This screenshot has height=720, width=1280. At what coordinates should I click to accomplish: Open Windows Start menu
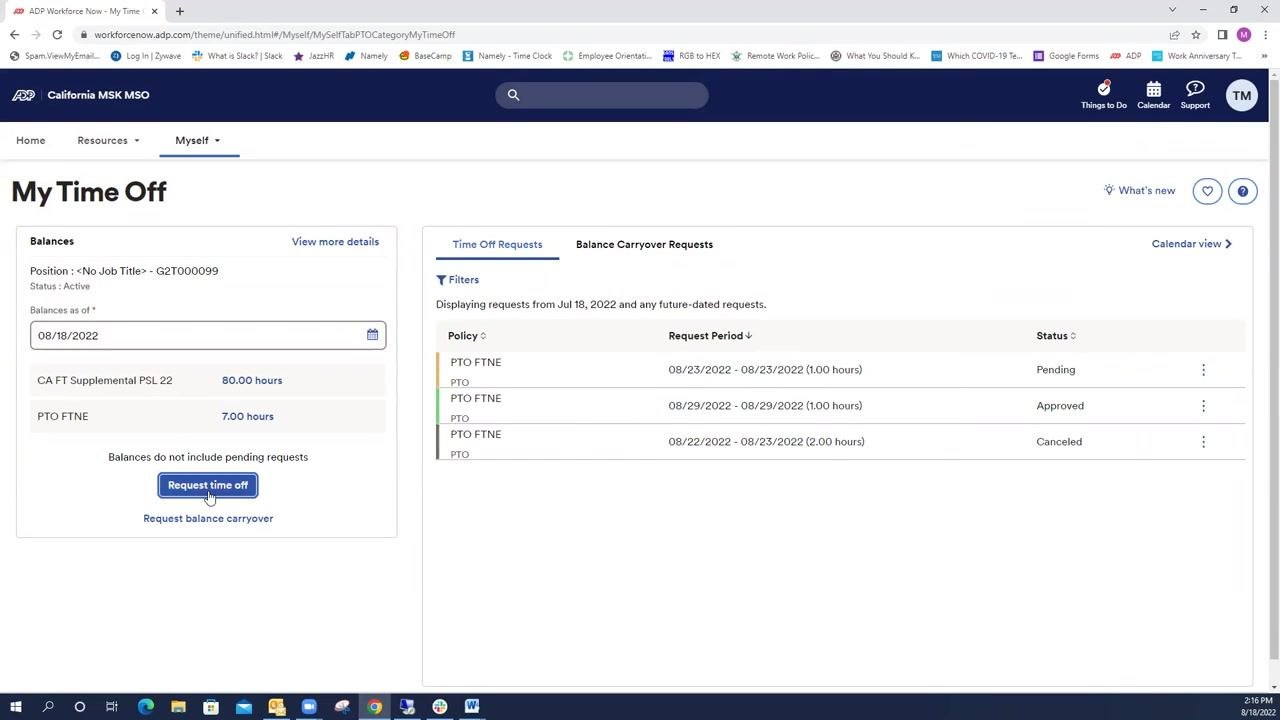[15, 707]
